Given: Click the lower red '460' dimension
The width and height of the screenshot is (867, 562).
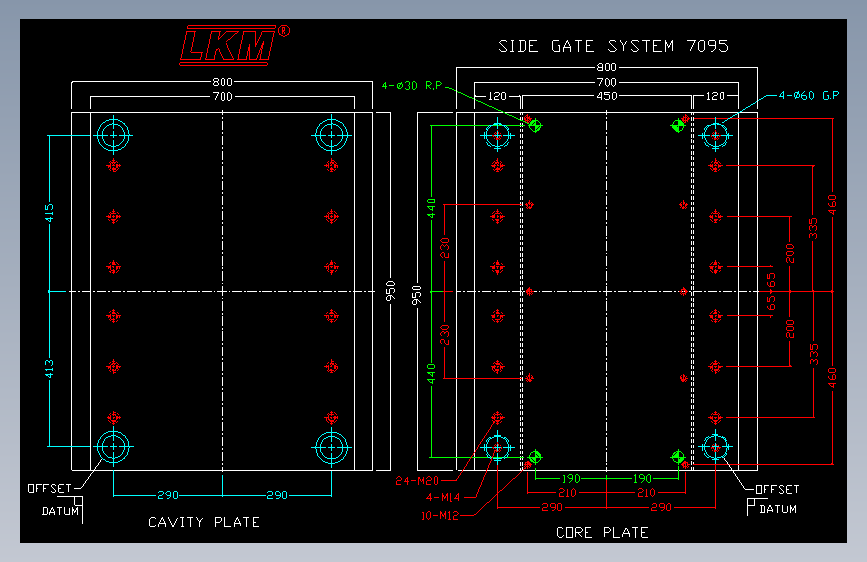Looking at the screenshot, I should click(832, 377).
